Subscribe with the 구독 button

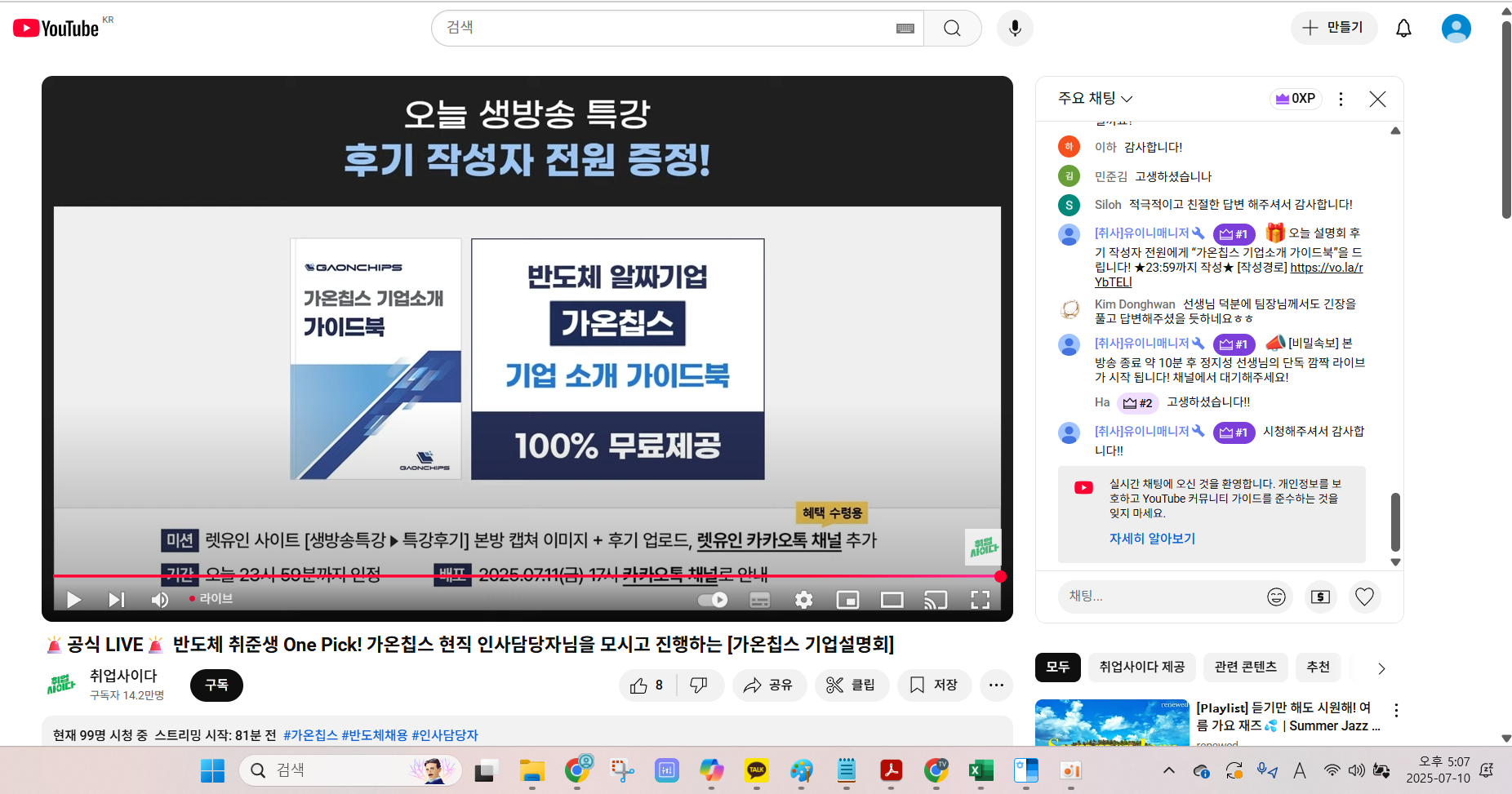(x=216, y=685)
